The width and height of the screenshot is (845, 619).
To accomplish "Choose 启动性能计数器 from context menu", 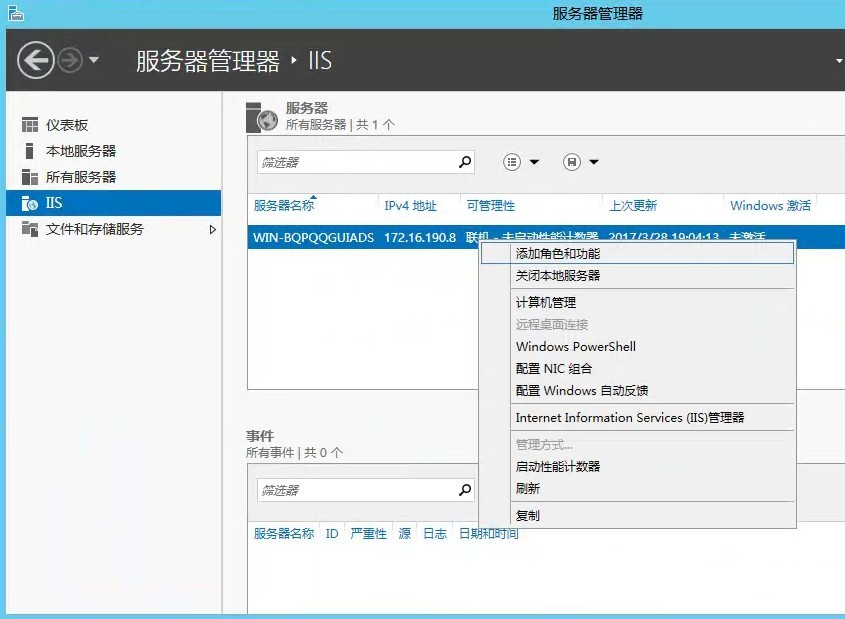I will click(x=638, y=467).
